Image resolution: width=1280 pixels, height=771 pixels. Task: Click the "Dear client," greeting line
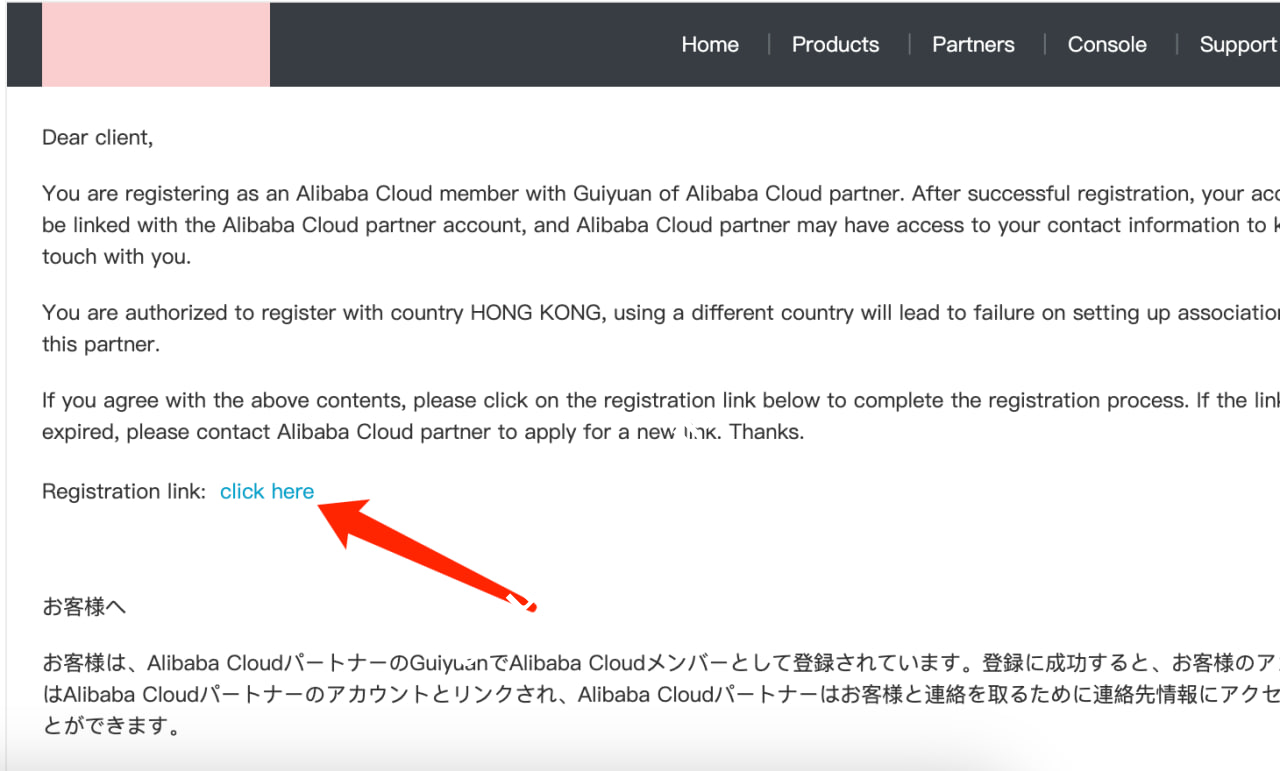coord(98,138)
